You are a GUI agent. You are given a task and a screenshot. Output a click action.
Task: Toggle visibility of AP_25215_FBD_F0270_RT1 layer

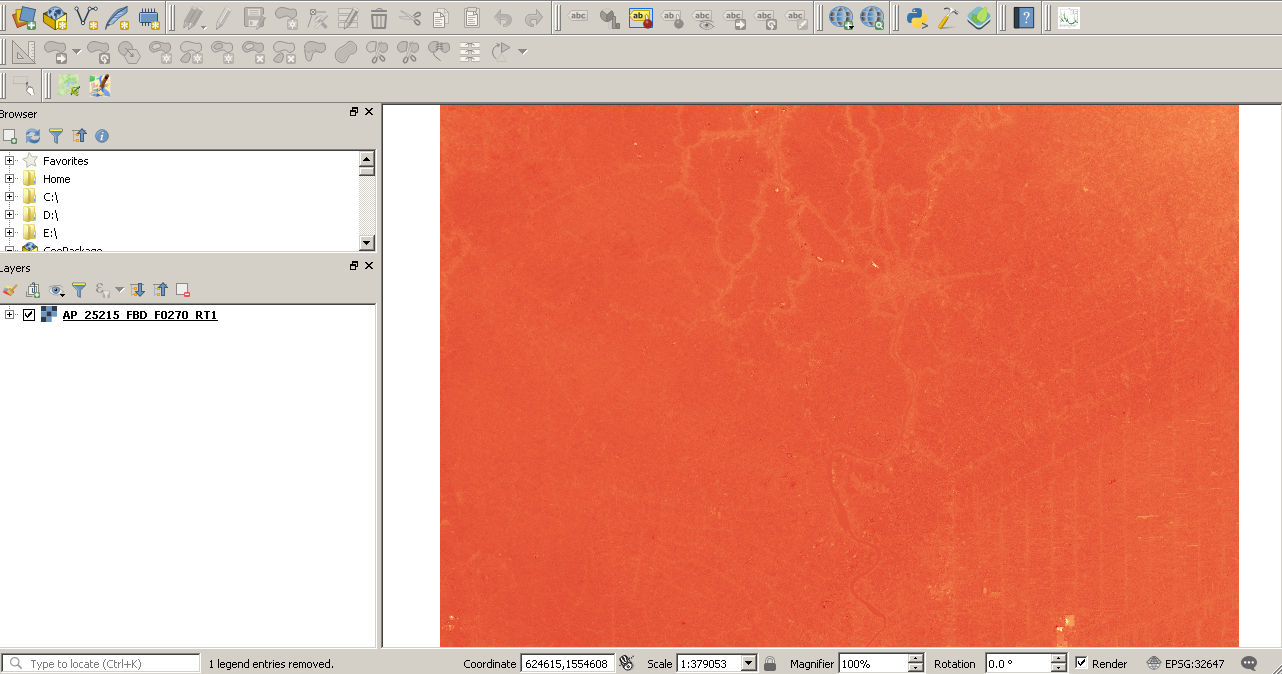tap(29, 315)
